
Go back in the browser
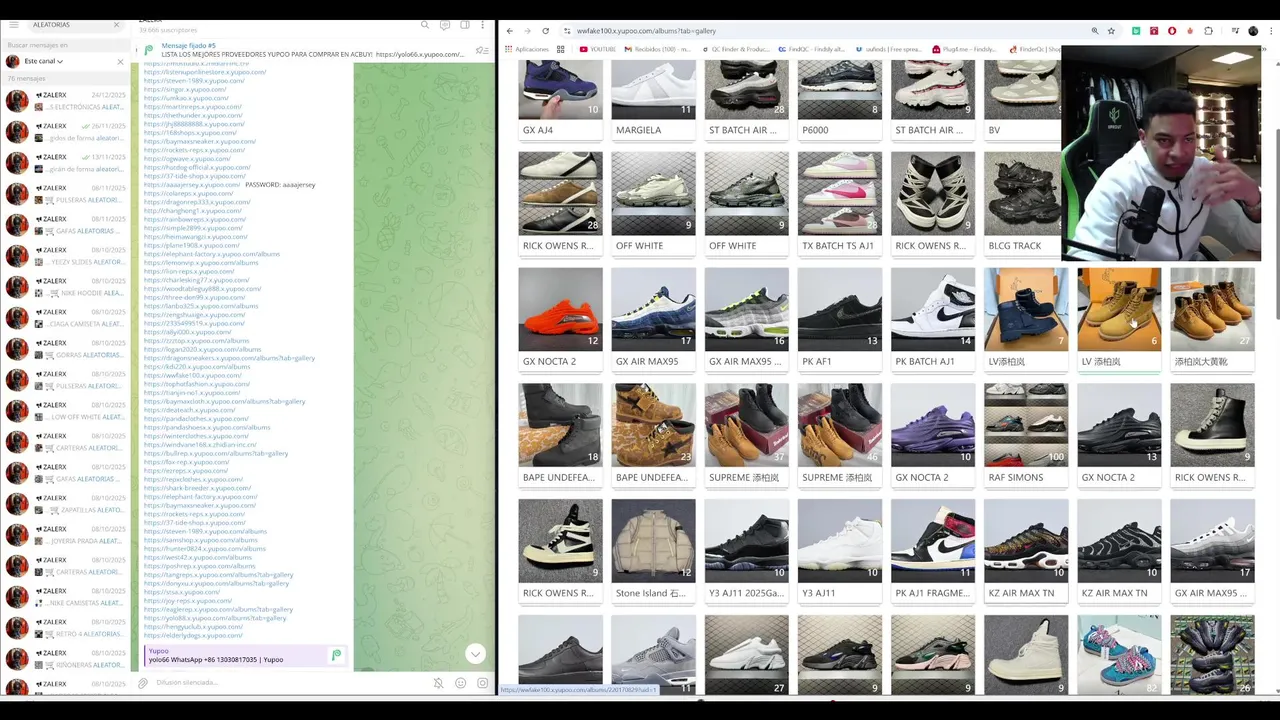510,31
